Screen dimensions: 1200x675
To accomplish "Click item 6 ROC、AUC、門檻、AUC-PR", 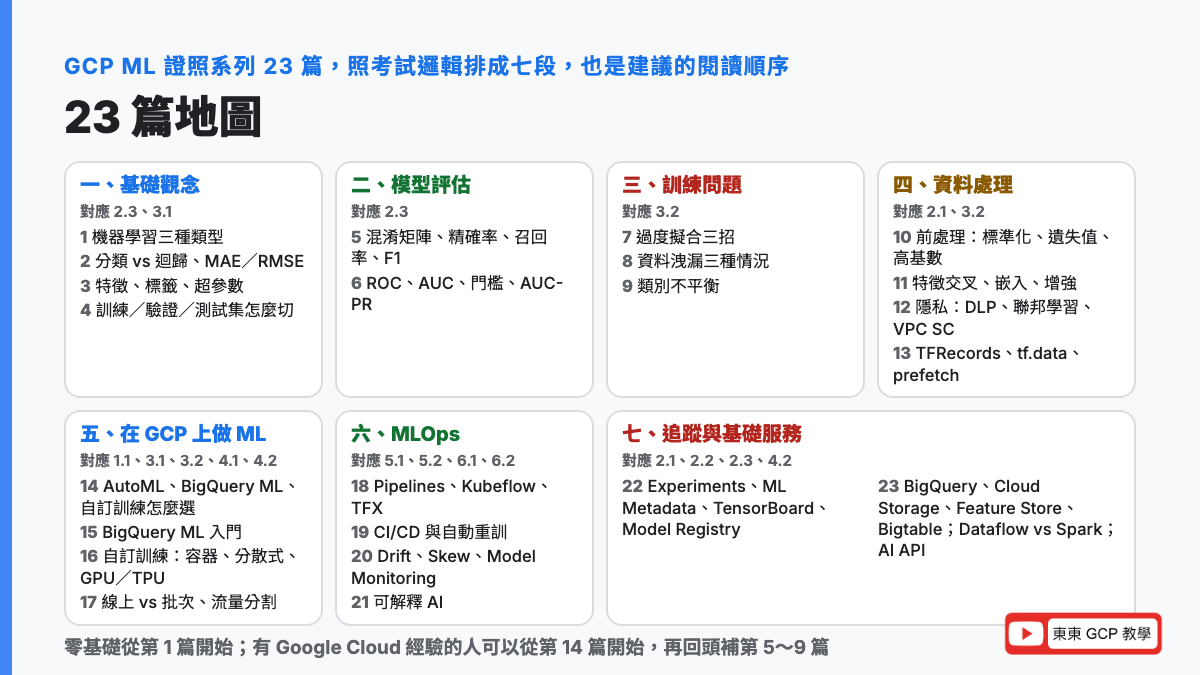I will tap(457, 293).
